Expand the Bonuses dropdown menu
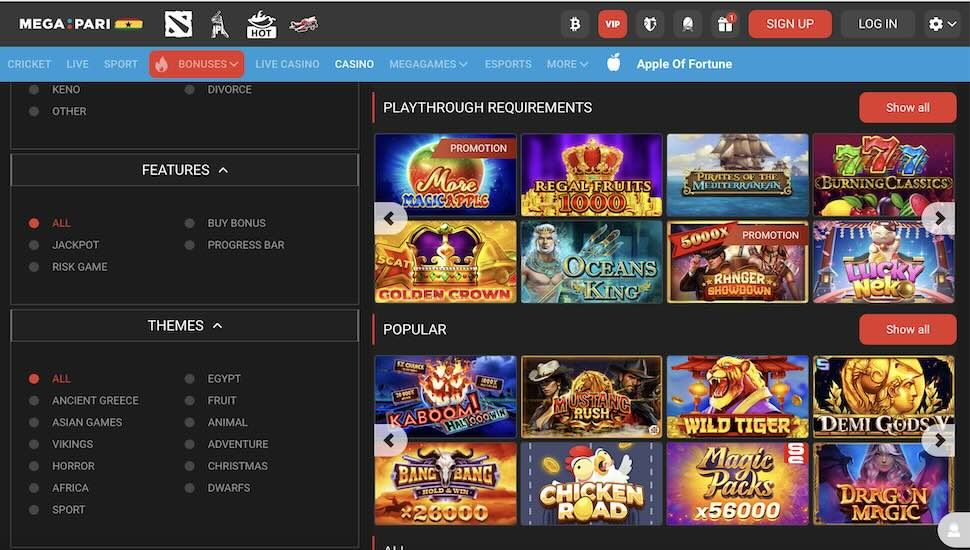Screen dimensions: 970x550 tap(197, 64)
